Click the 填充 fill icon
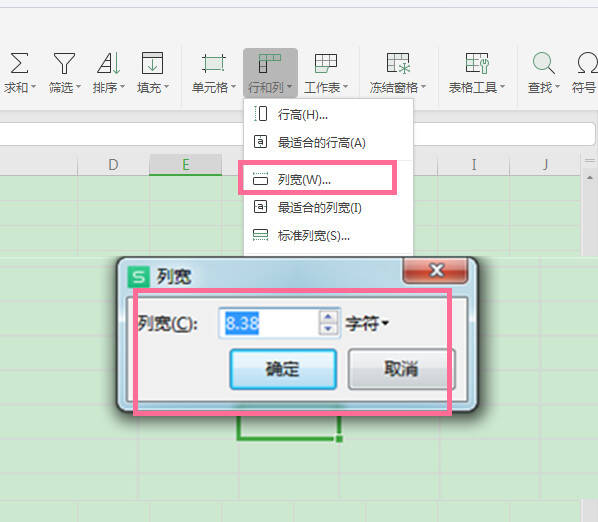The height and width of the screenshot is (522, 598). pos(152,63)
